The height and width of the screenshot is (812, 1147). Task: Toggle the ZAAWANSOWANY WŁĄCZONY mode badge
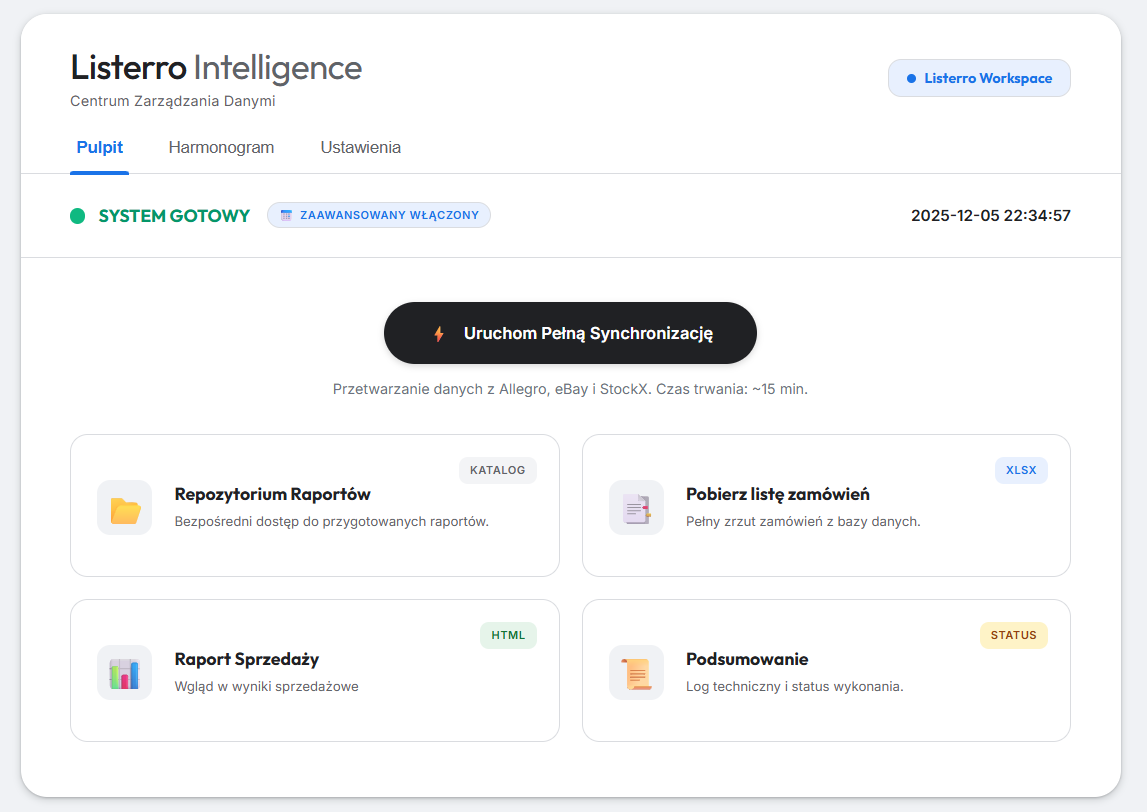(x=379, y=214)
